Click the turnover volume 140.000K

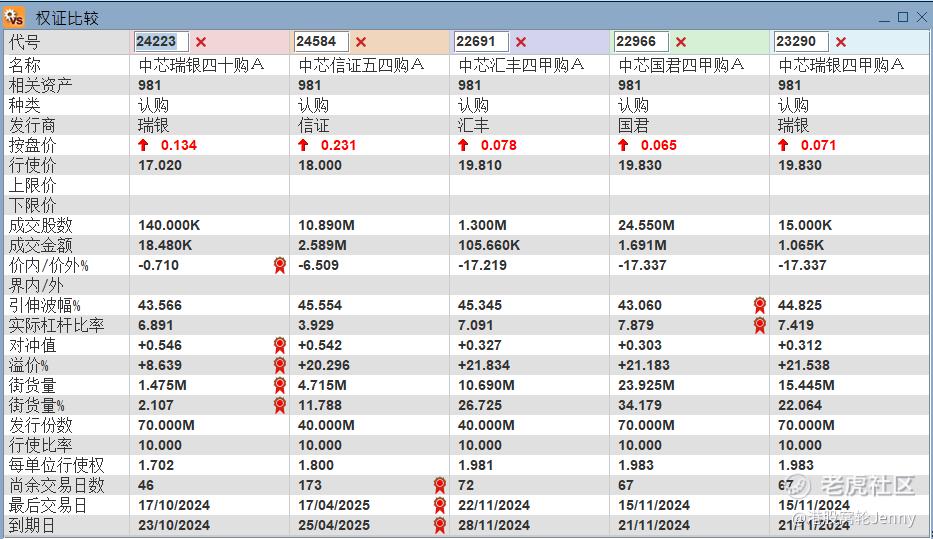click(170, 225)
